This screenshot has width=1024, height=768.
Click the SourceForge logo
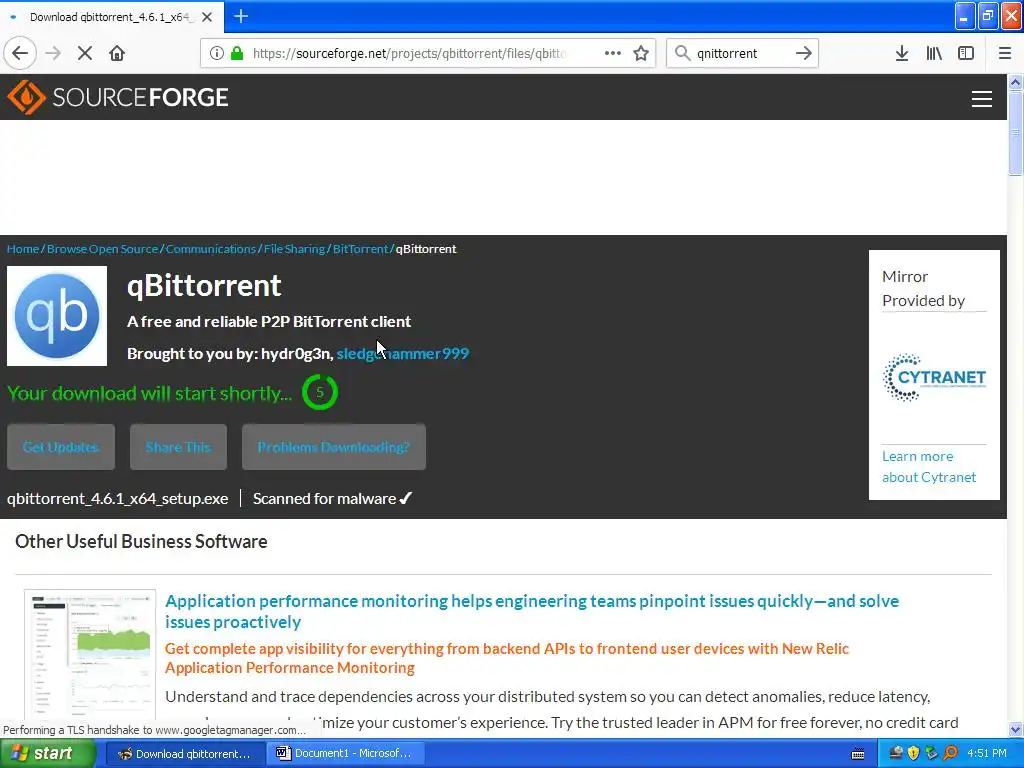tap(118, 97)
